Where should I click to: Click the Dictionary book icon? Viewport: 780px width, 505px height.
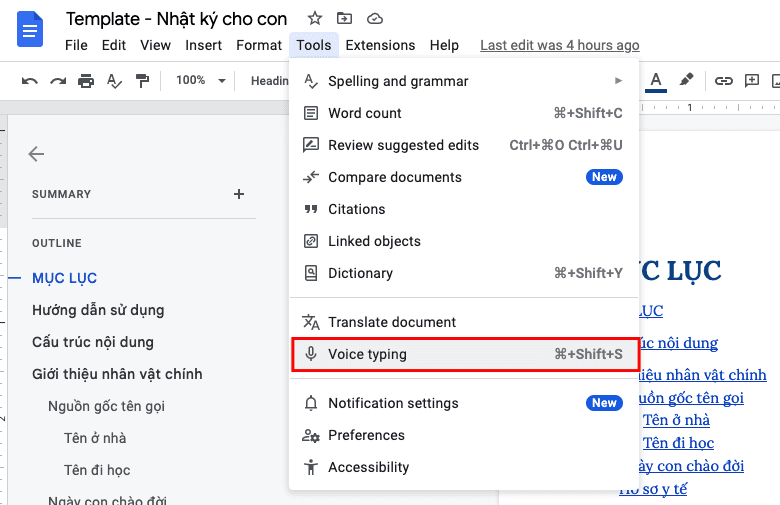click(x=311, y=273)
